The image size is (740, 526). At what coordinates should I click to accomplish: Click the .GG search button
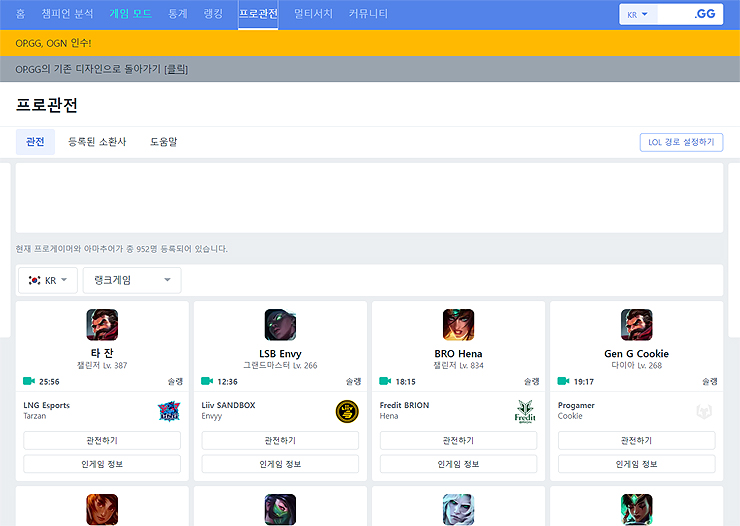[705, 14]
